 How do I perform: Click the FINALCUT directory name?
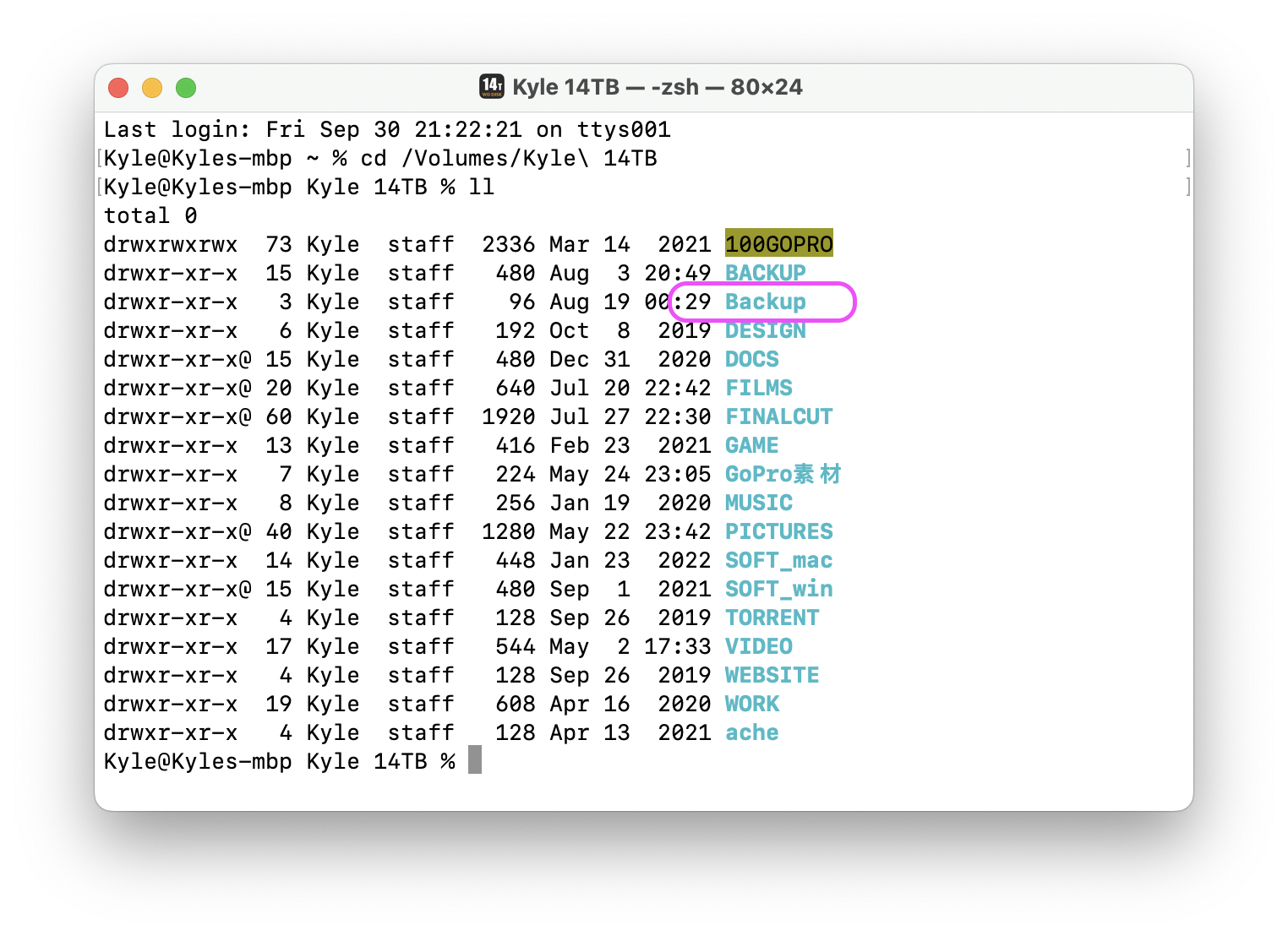point(779,416)
